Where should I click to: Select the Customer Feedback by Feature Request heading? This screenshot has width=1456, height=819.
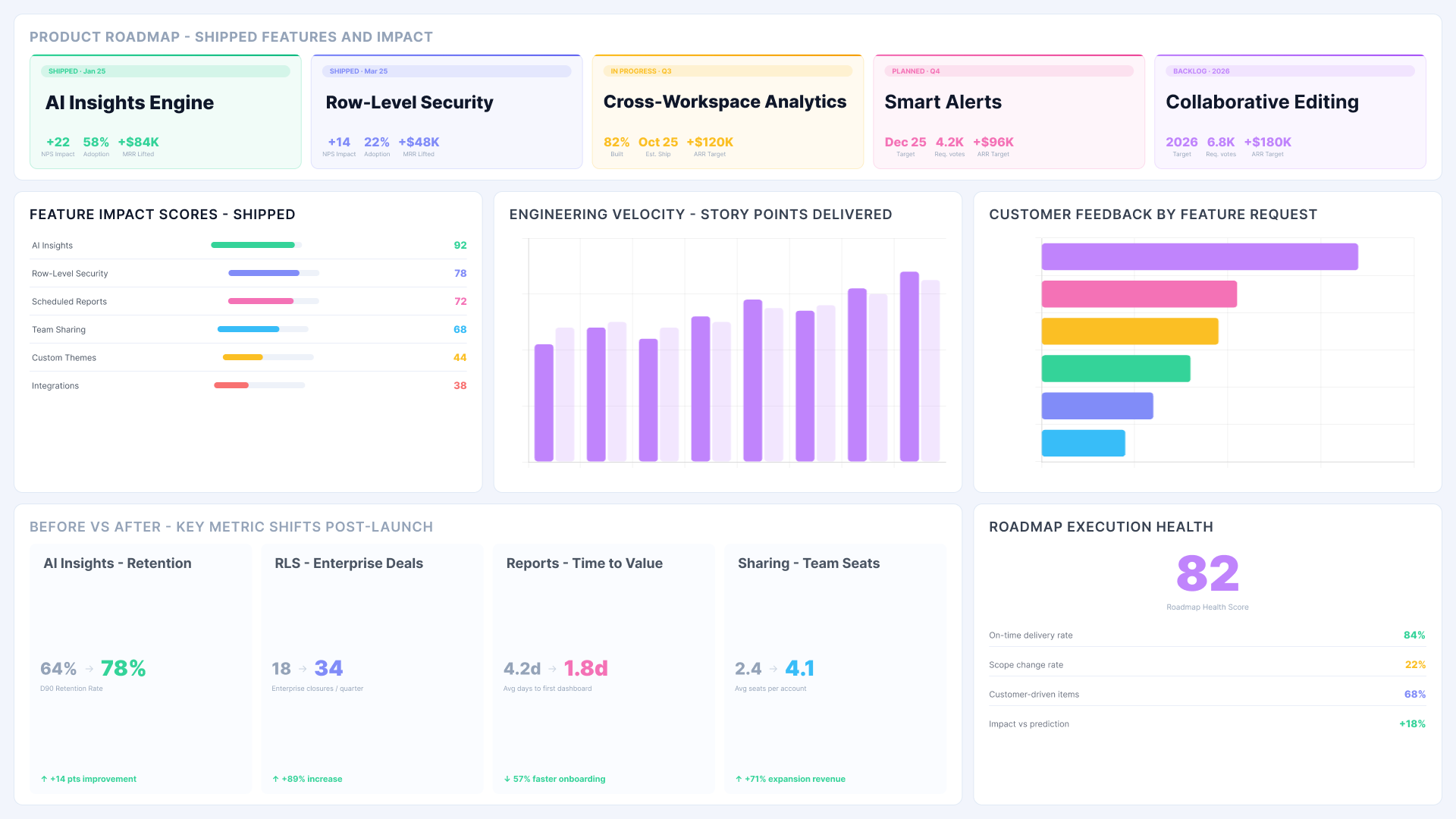coord(1153,215)
